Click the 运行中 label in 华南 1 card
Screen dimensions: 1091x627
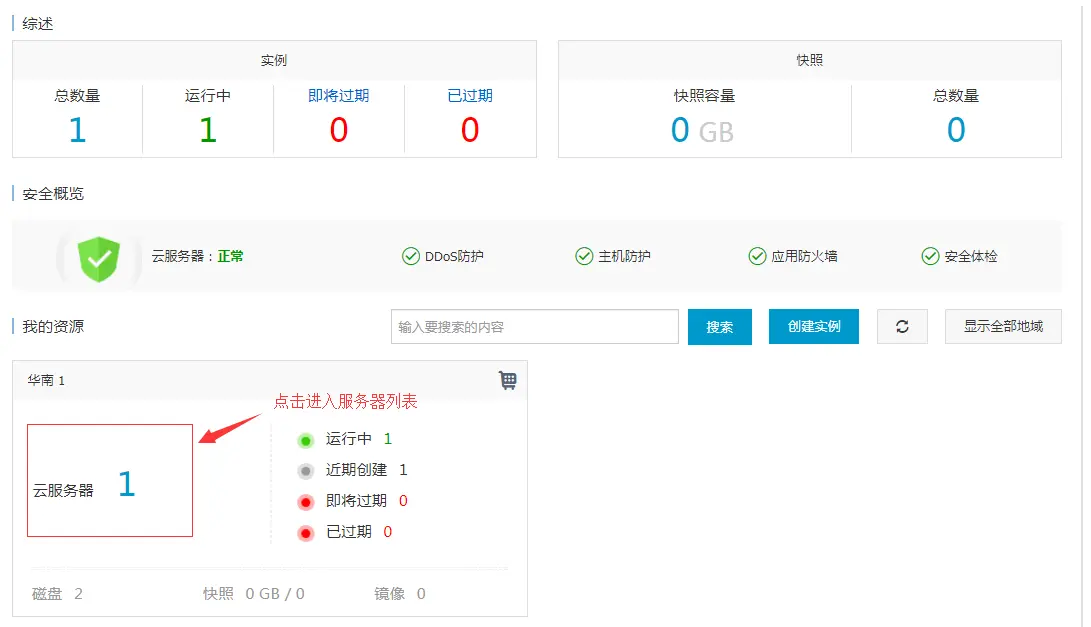tap(349, 438)
